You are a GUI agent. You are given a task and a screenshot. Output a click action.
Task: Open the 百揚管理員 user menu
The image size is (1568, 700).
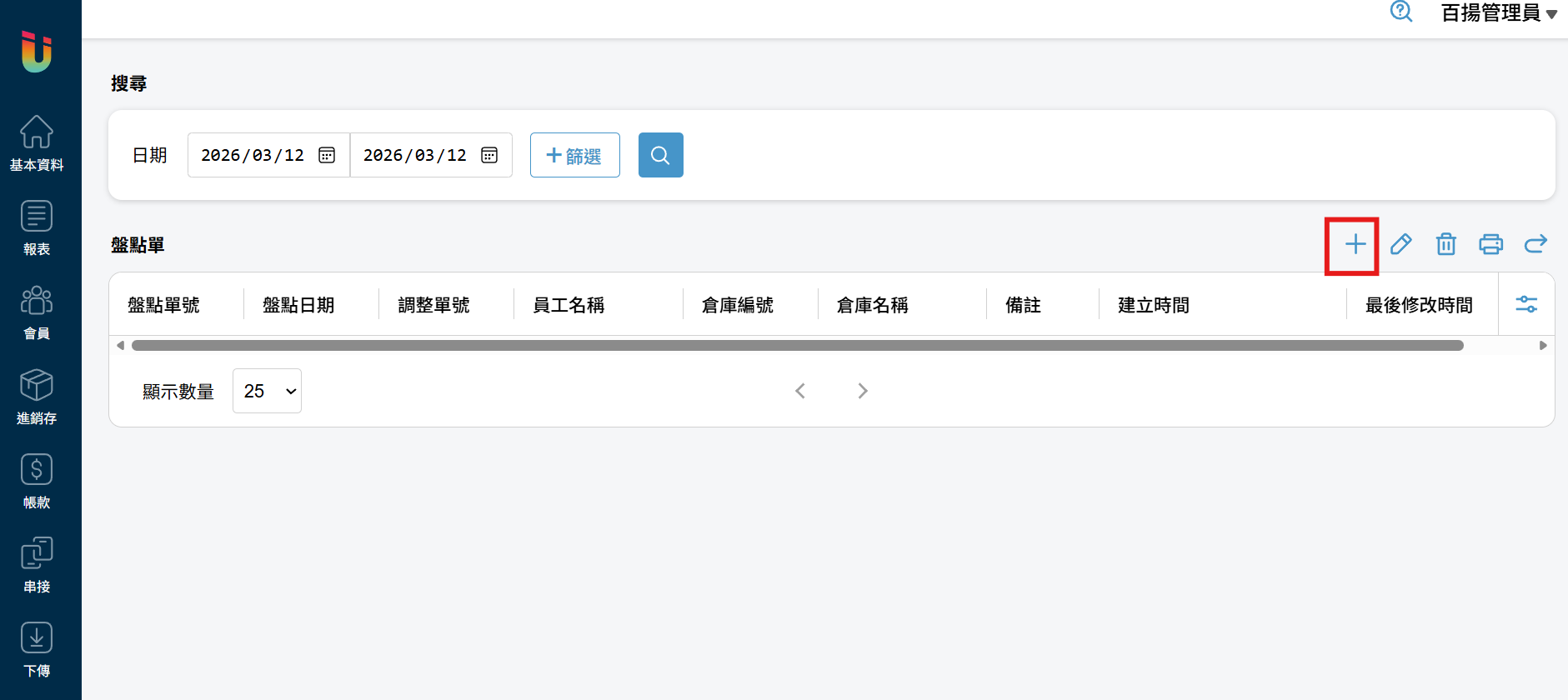click(x=1498, y=13)
